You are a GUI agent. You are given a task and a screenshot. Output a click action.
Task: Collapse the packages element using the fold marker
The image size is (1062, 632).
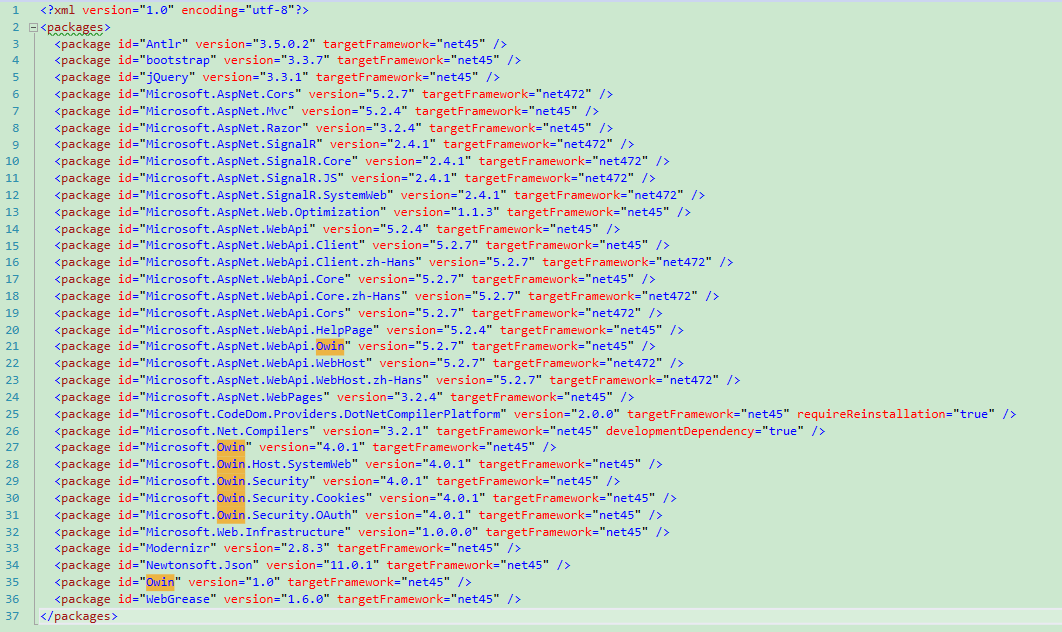(31, 26)
